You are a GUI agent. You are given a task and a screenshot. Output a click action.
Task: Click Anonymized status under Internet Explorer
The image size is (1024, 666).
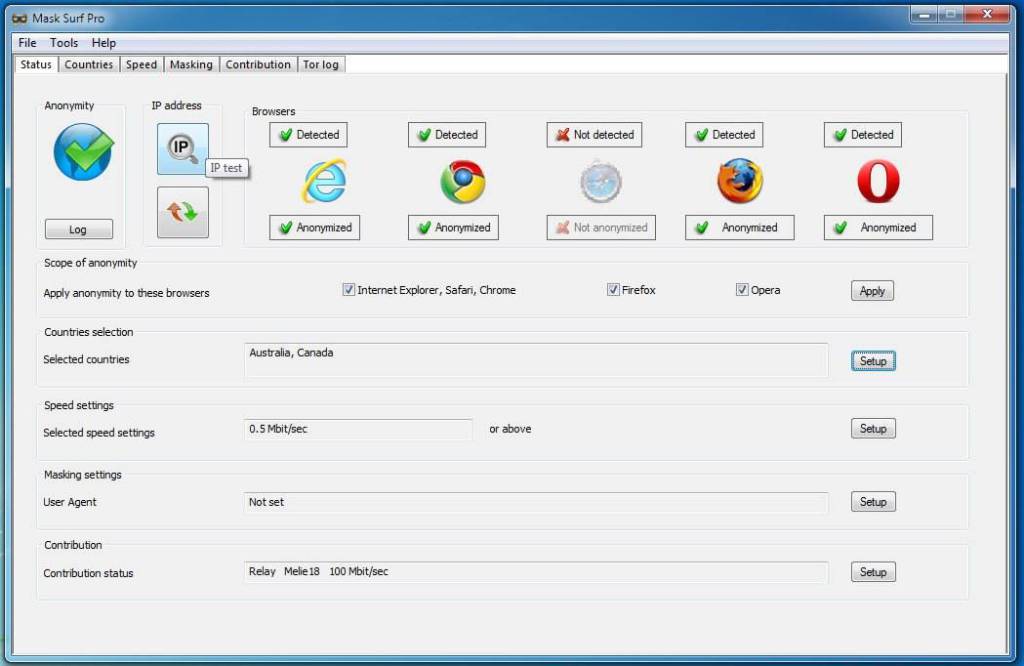[315, 227]
